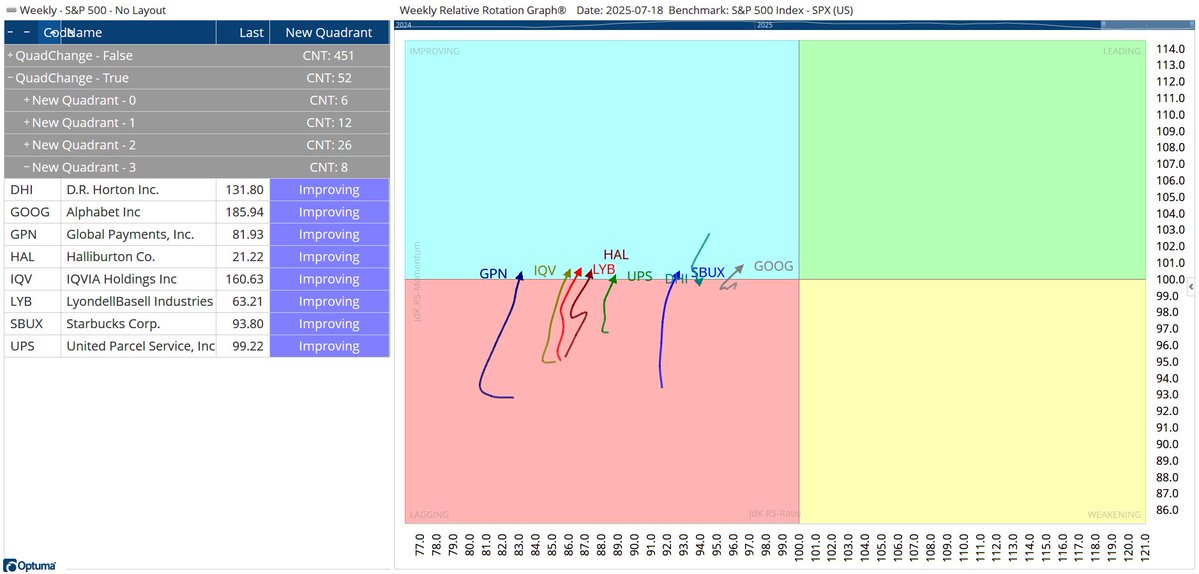Click the Last value 131.80

(245, 190)
